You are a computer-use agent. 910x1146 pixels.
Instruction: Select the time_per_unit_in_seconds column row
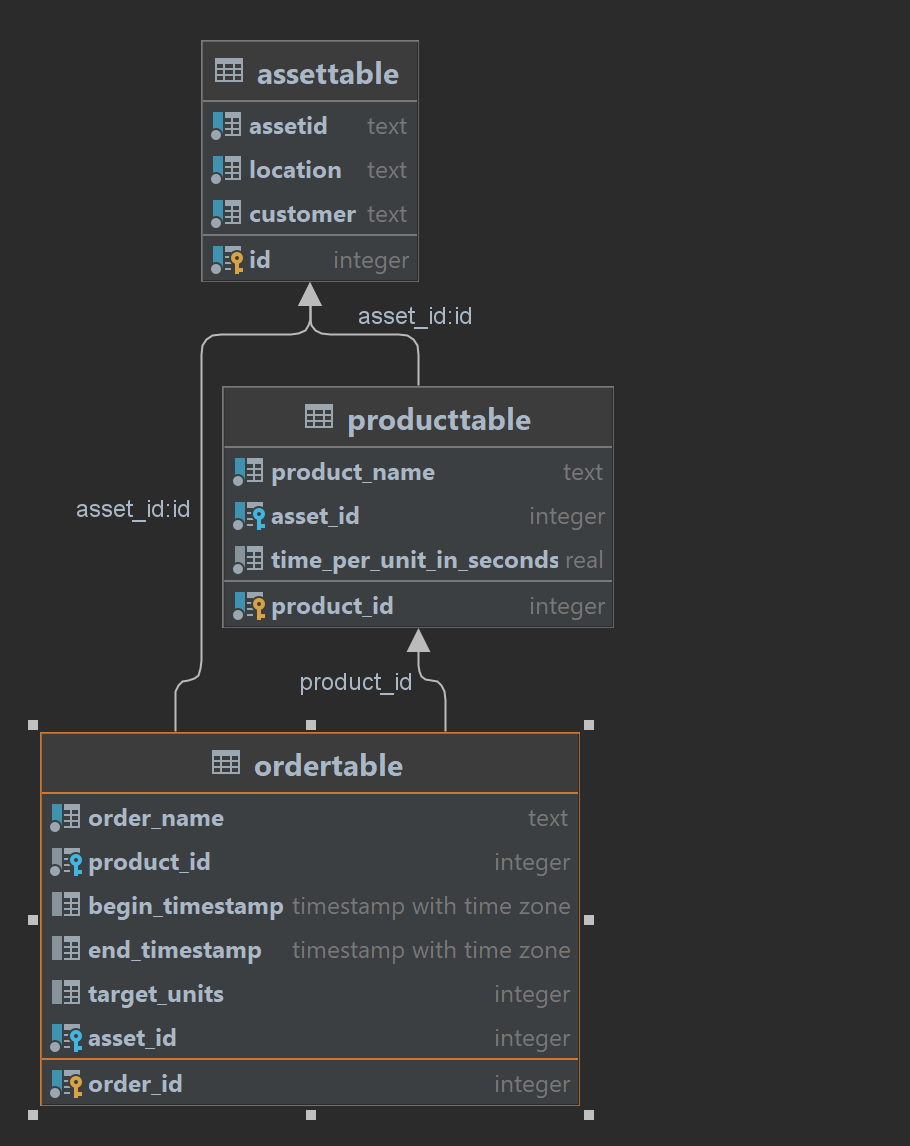[x=400, y=559]
